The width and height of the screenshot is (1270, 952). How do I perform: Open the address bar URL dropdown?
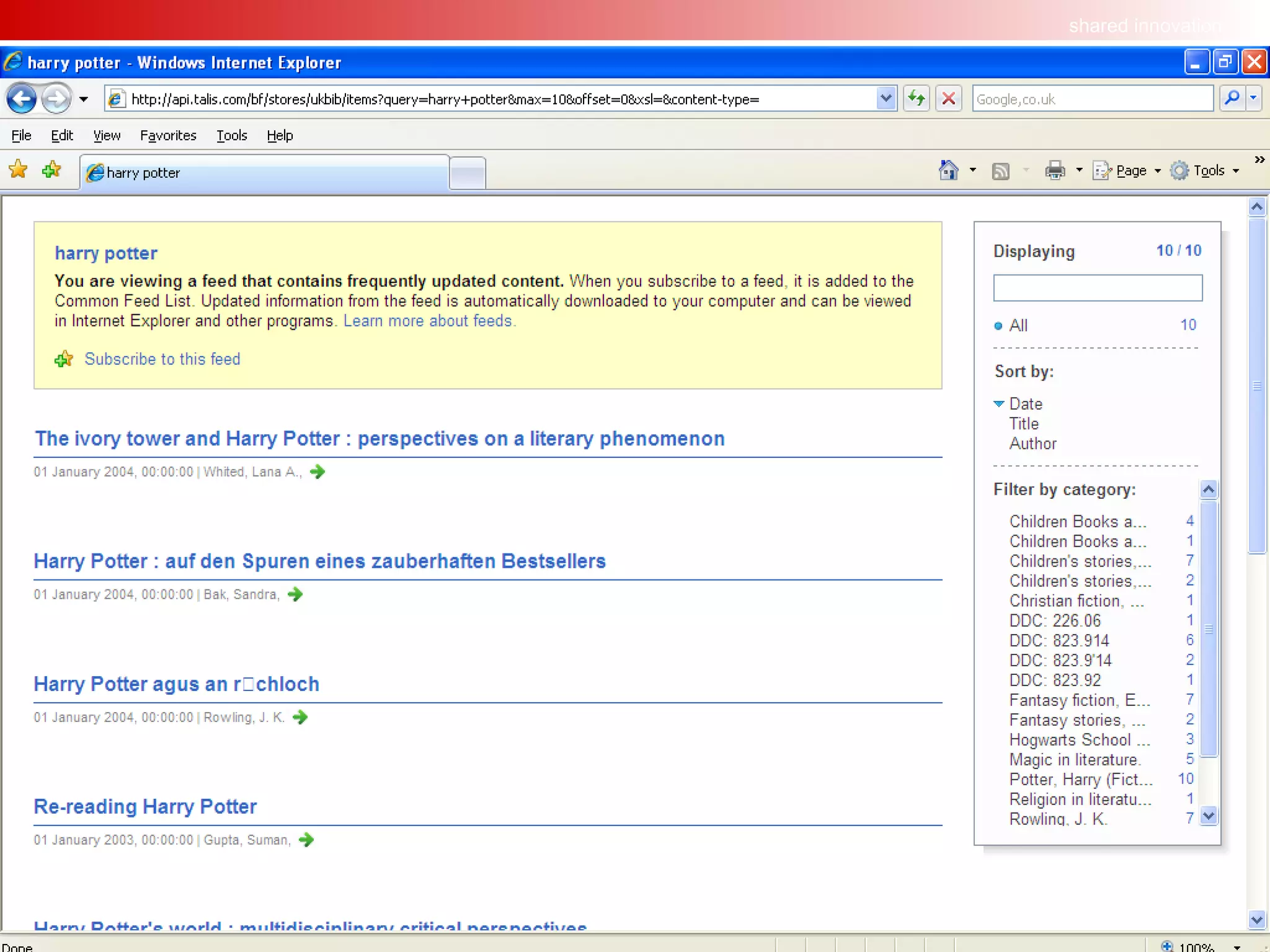[x=886, y=99]
